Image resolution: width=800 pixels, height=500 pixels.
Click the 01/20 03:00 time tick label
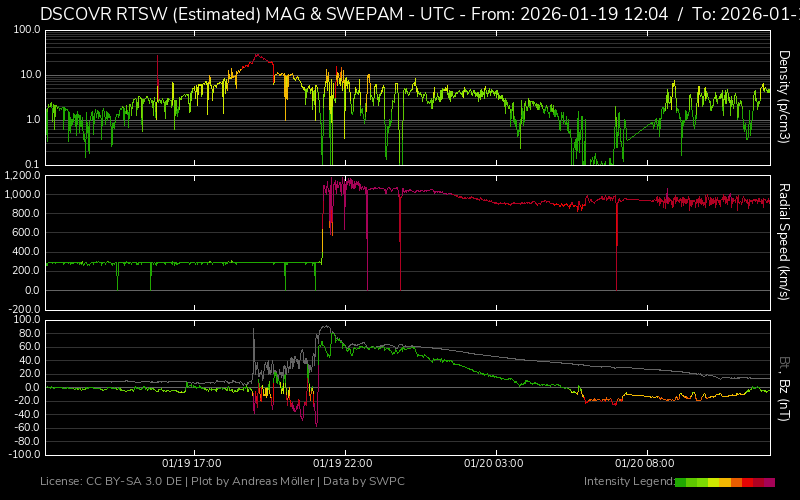point(494,464)
